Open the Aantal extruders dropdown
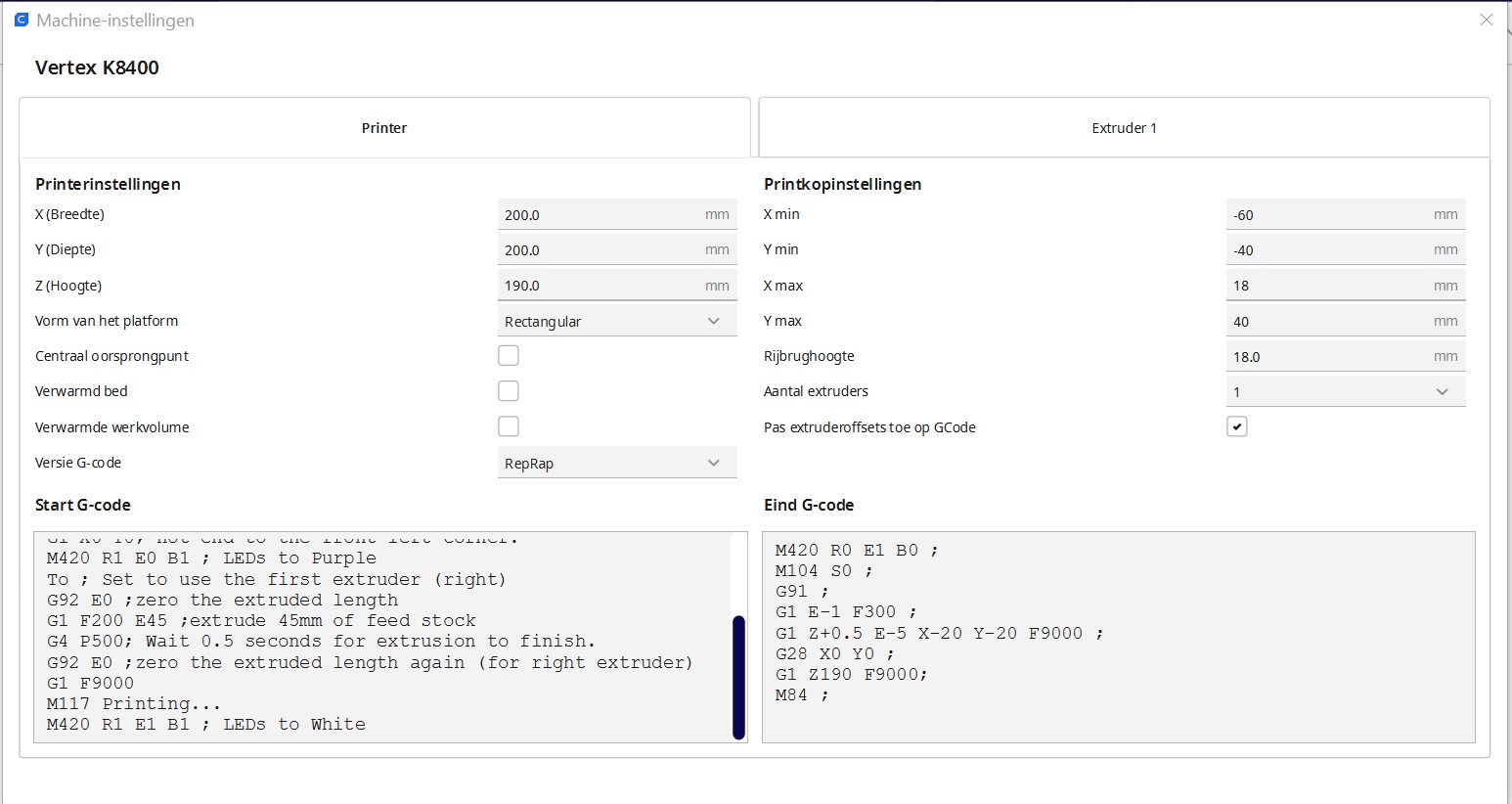The width and height of the screenshot is (1512, 804). point(1346,391)
